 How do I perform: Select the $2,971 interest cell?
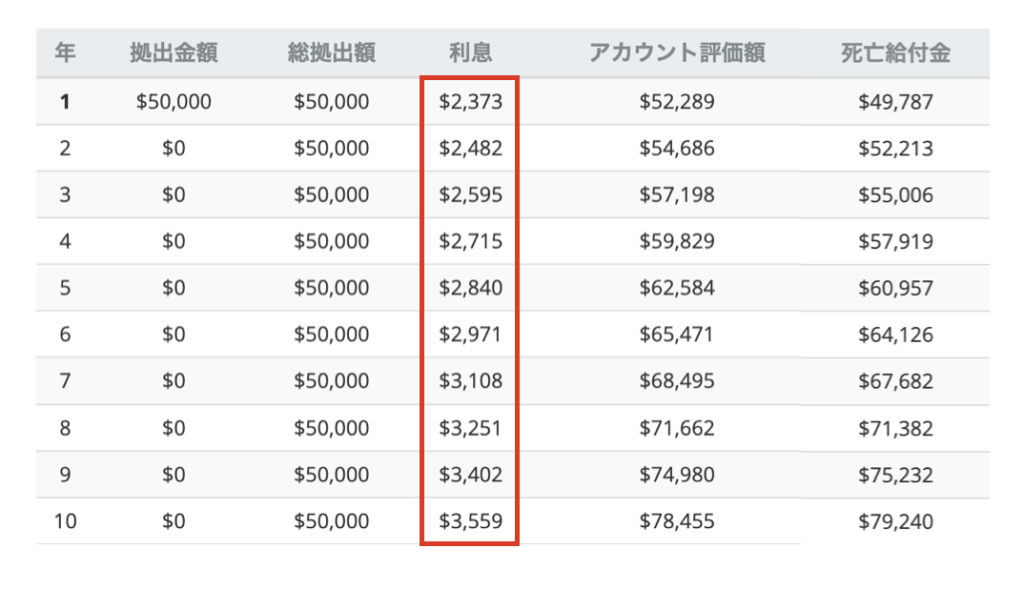[x=470, y=335]
